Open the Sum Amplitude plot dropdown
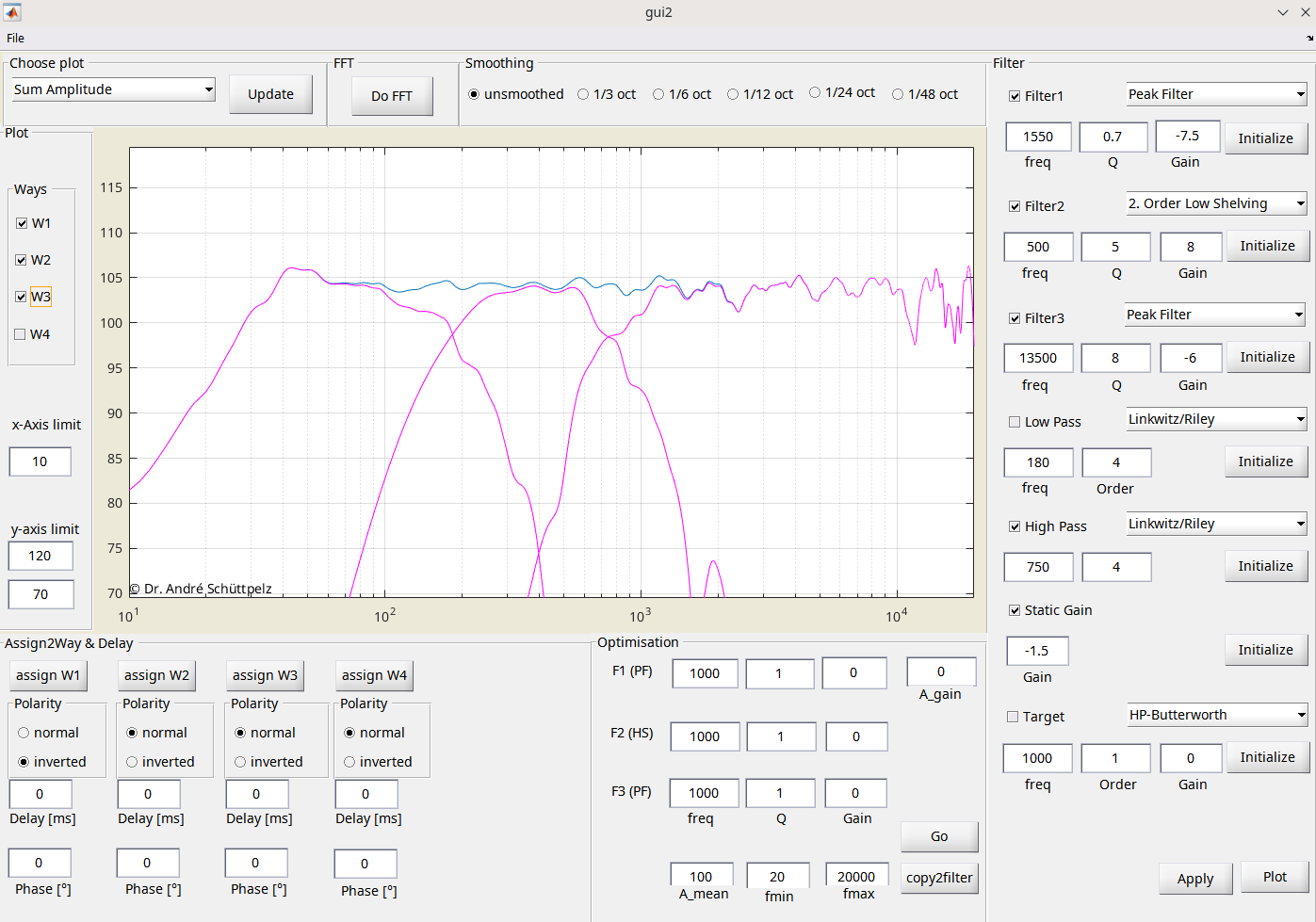Image resolution: width=1316 pixels, height=922 pixels. pyautogui.click(x=113, y=89)
